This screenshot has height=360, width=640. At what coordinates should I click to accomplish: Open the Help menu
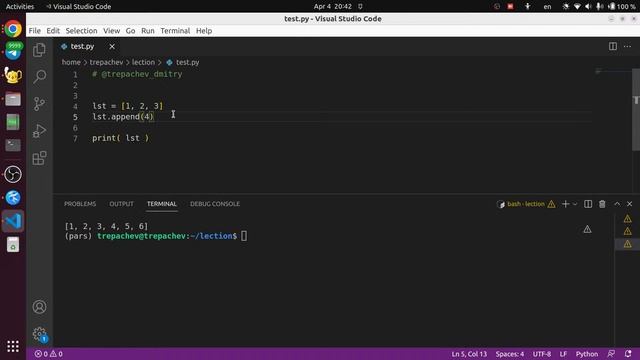click(204, 31)
